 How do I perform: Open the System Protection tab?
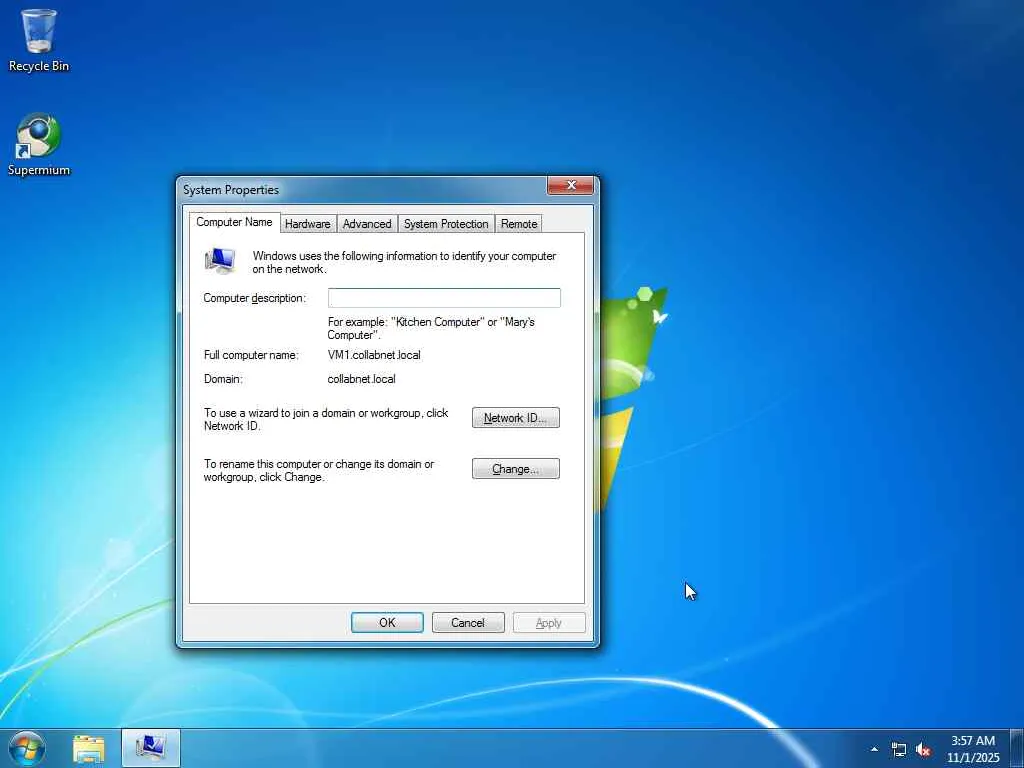[x=446, y=223]
